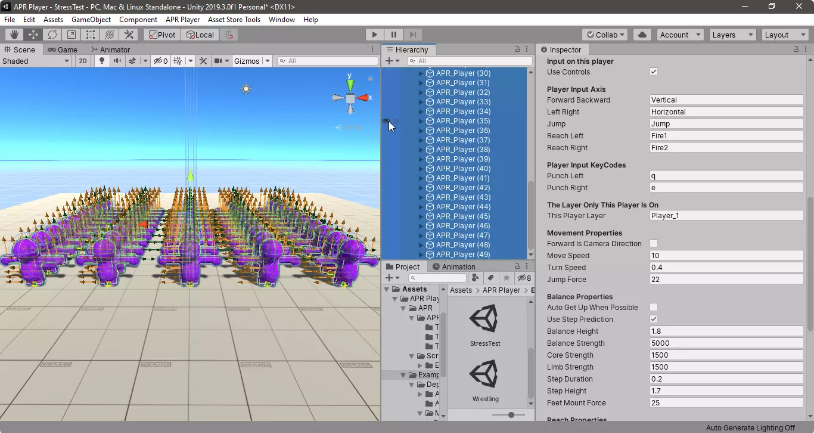Toggle scene audio speaker icon
The height and width of the screenshot is (433, 814).
point(117,61)
